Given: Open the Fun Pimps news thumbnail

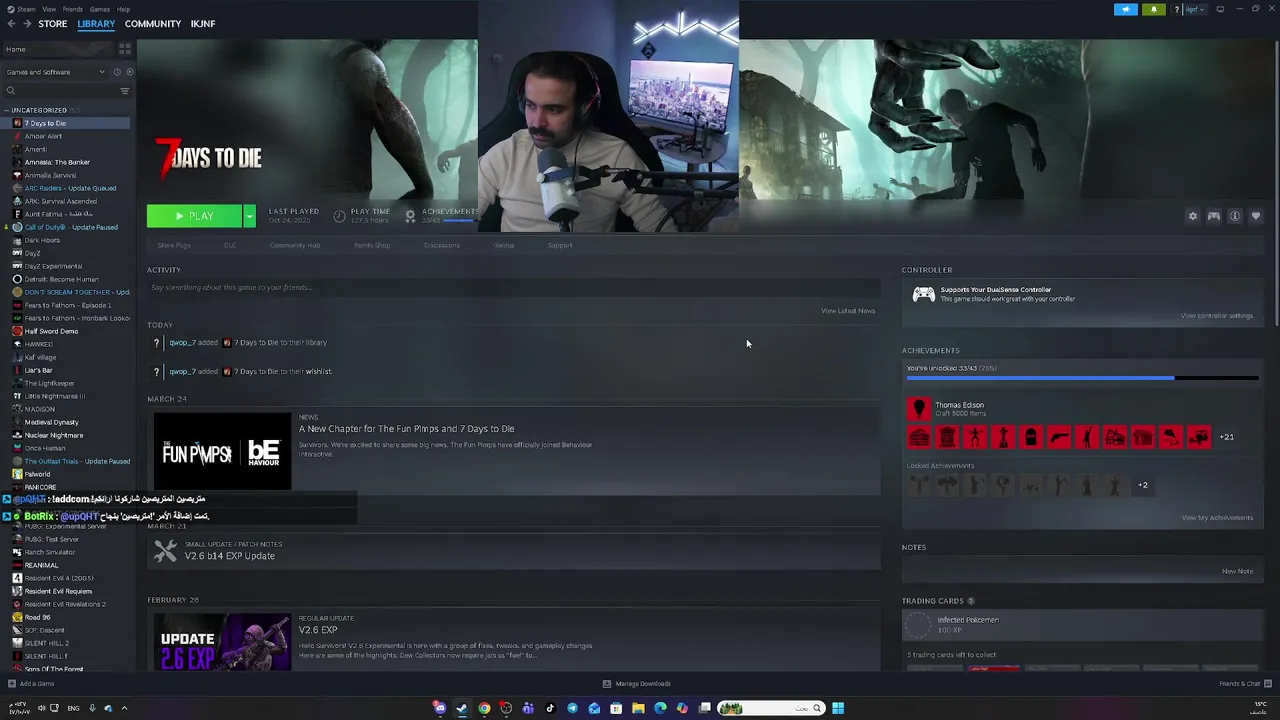Looking at the screenshot, I should (x=222, y=452).
